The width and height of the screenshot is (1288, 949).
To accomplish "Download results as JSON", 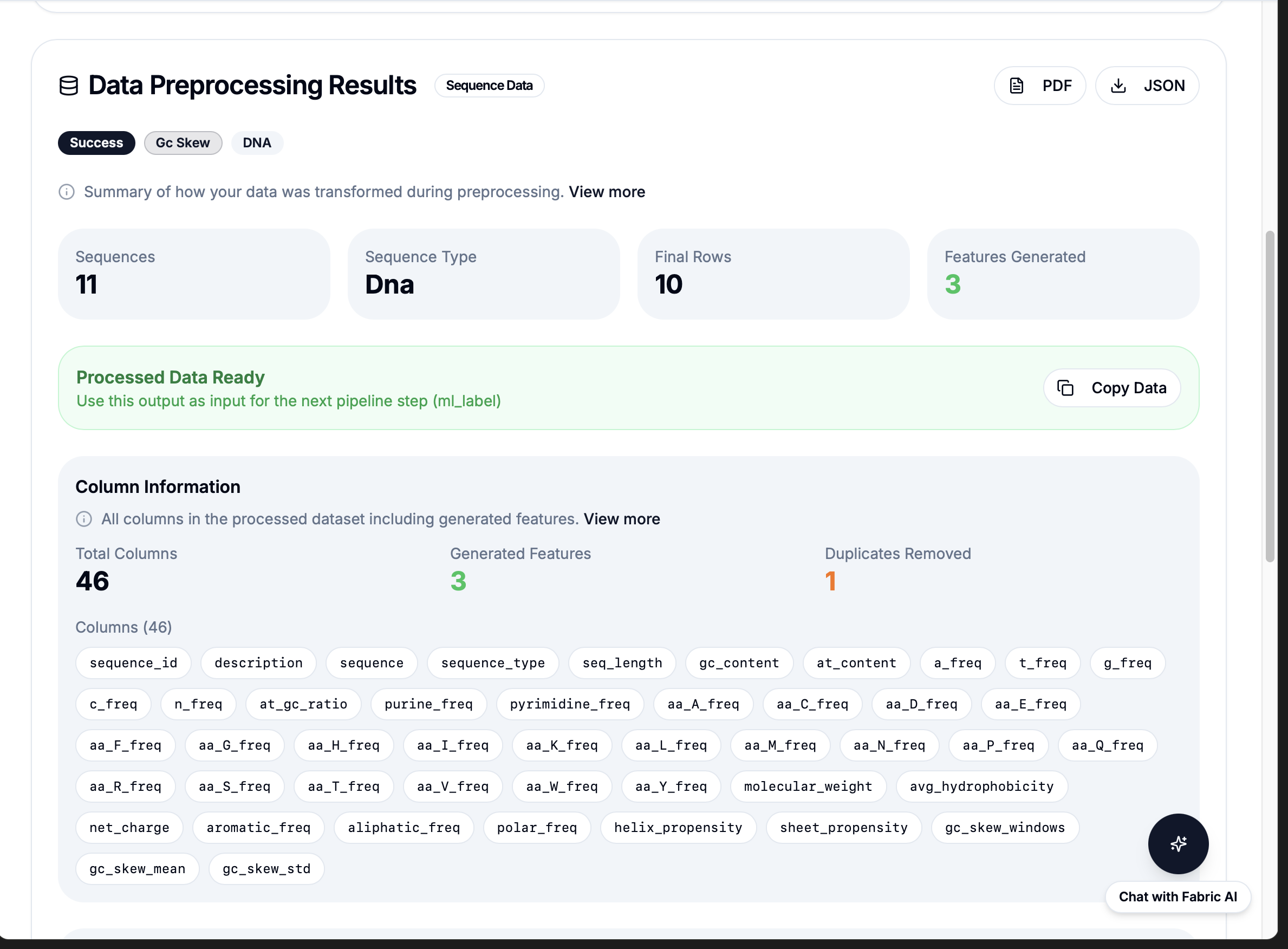I will (x=1147, y=86).
